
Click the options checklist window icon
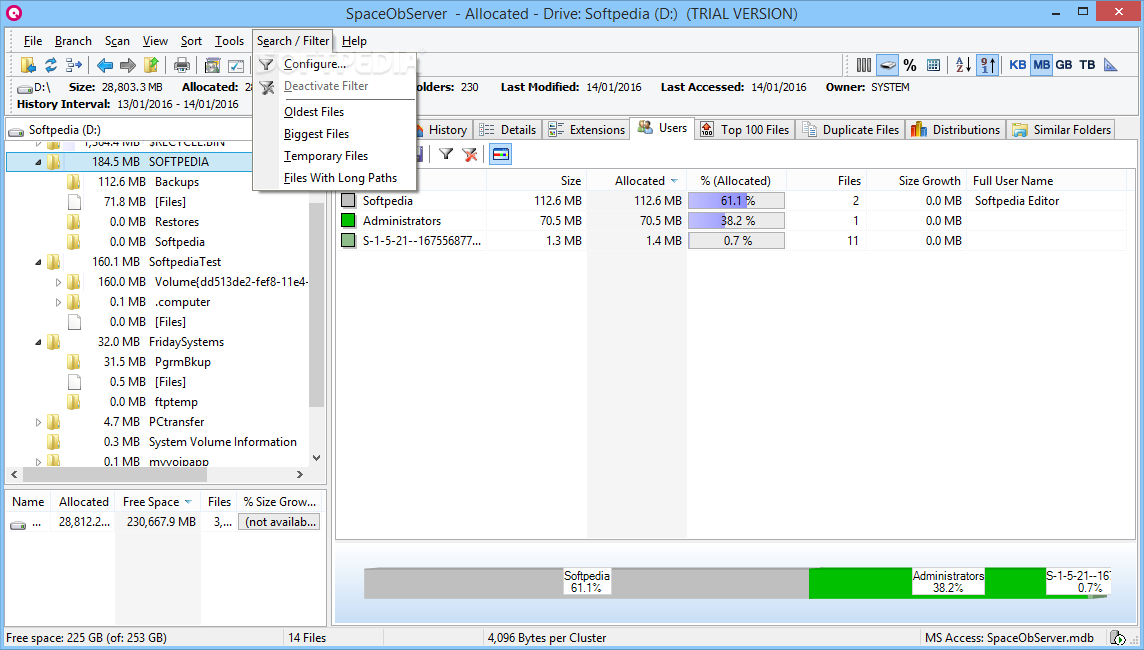tap(236, 66)
